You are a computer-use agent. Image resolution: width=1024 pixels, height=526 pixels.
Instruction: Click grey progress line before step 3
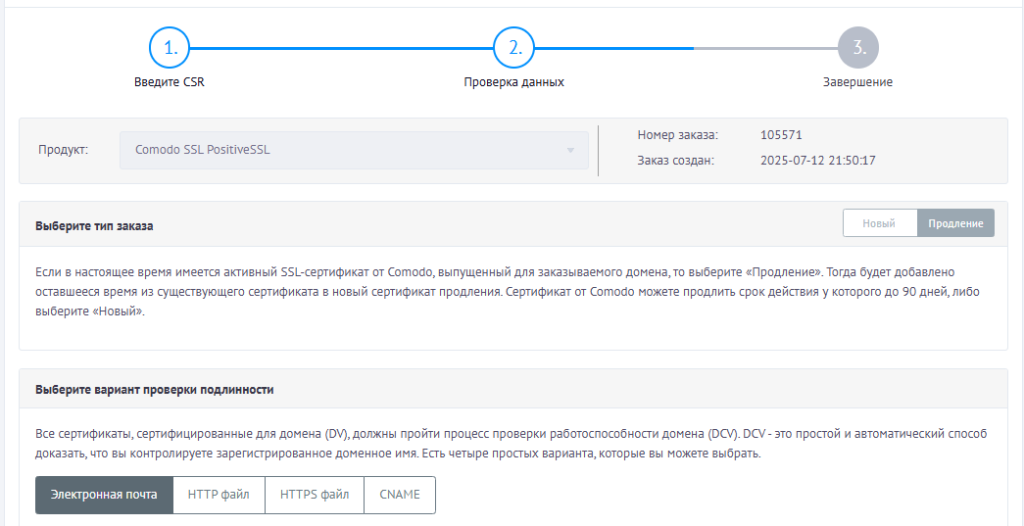click(765, 47)
